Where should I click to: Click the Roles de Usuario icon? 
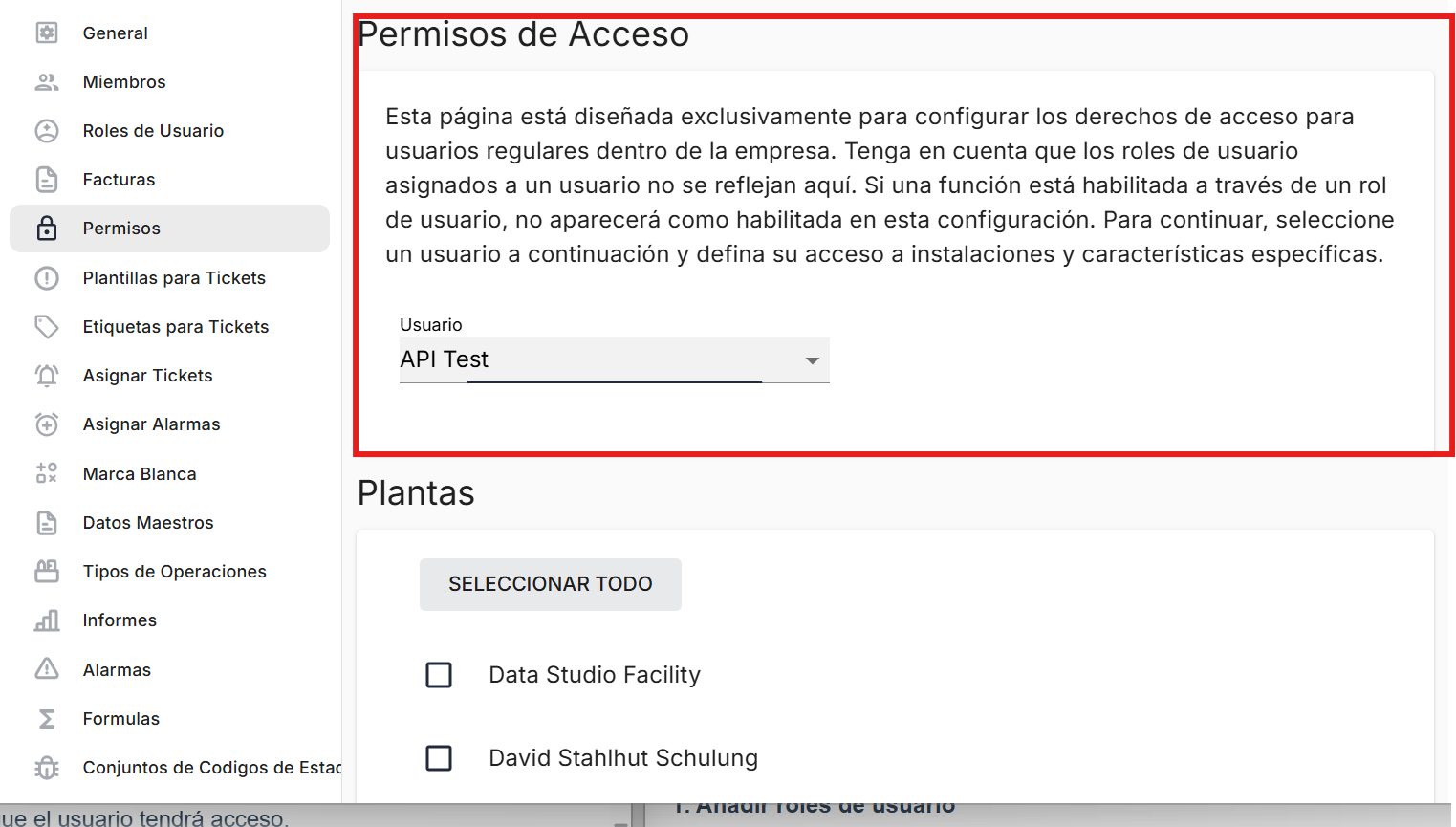click(47, 131)
